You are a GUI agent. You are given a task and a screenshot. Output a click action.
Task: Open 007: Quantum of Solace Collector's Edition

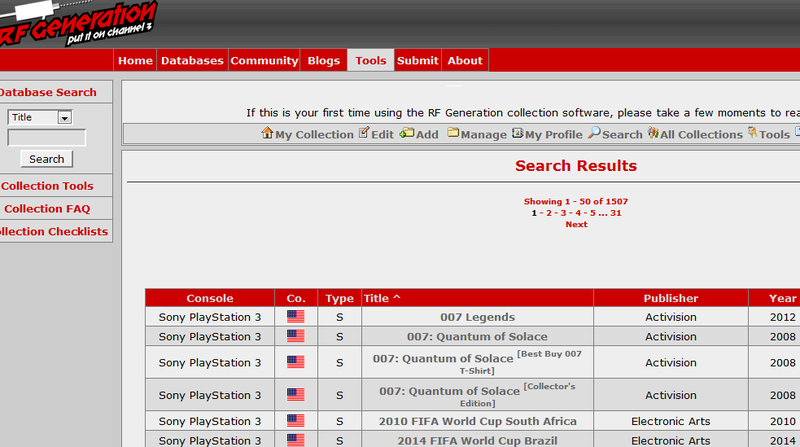[x=477, y=395]
